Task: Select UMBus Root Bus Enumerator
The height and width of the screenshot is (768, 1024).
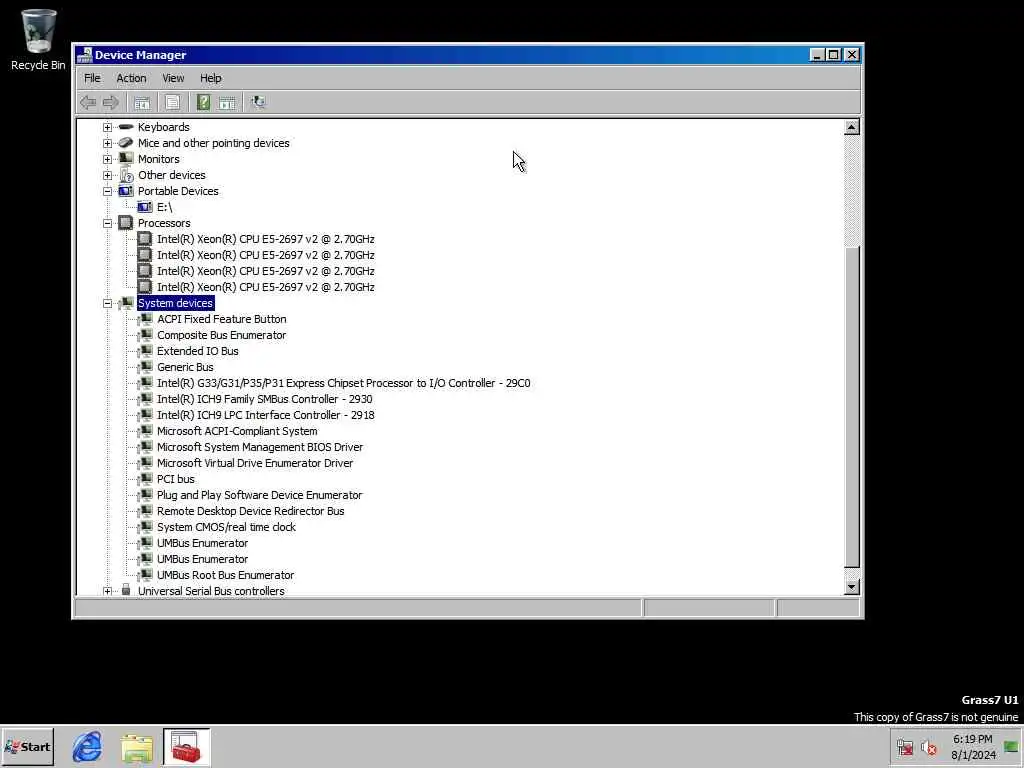Action: (225, 575)
